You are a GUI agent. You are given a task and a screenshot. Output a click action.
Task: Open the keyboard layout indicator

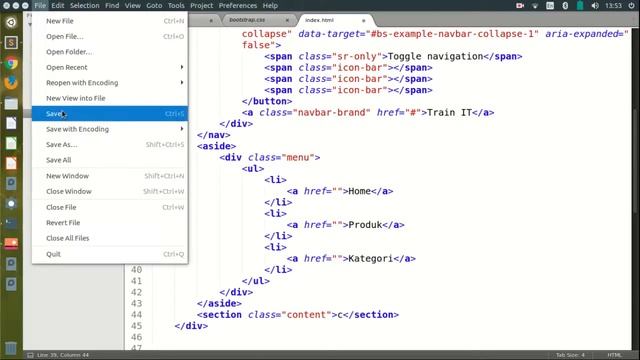click(550, 5)
